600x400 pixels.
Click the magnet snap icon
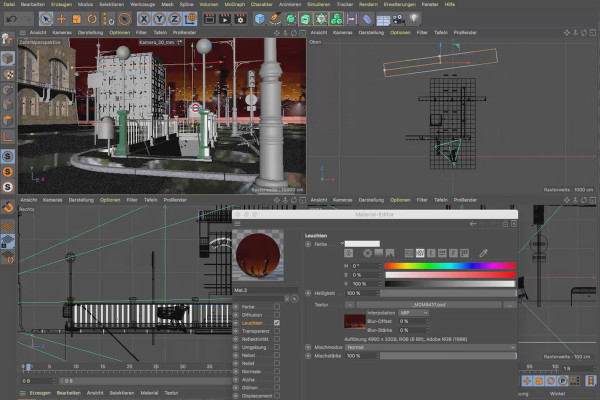pos(8,207)
